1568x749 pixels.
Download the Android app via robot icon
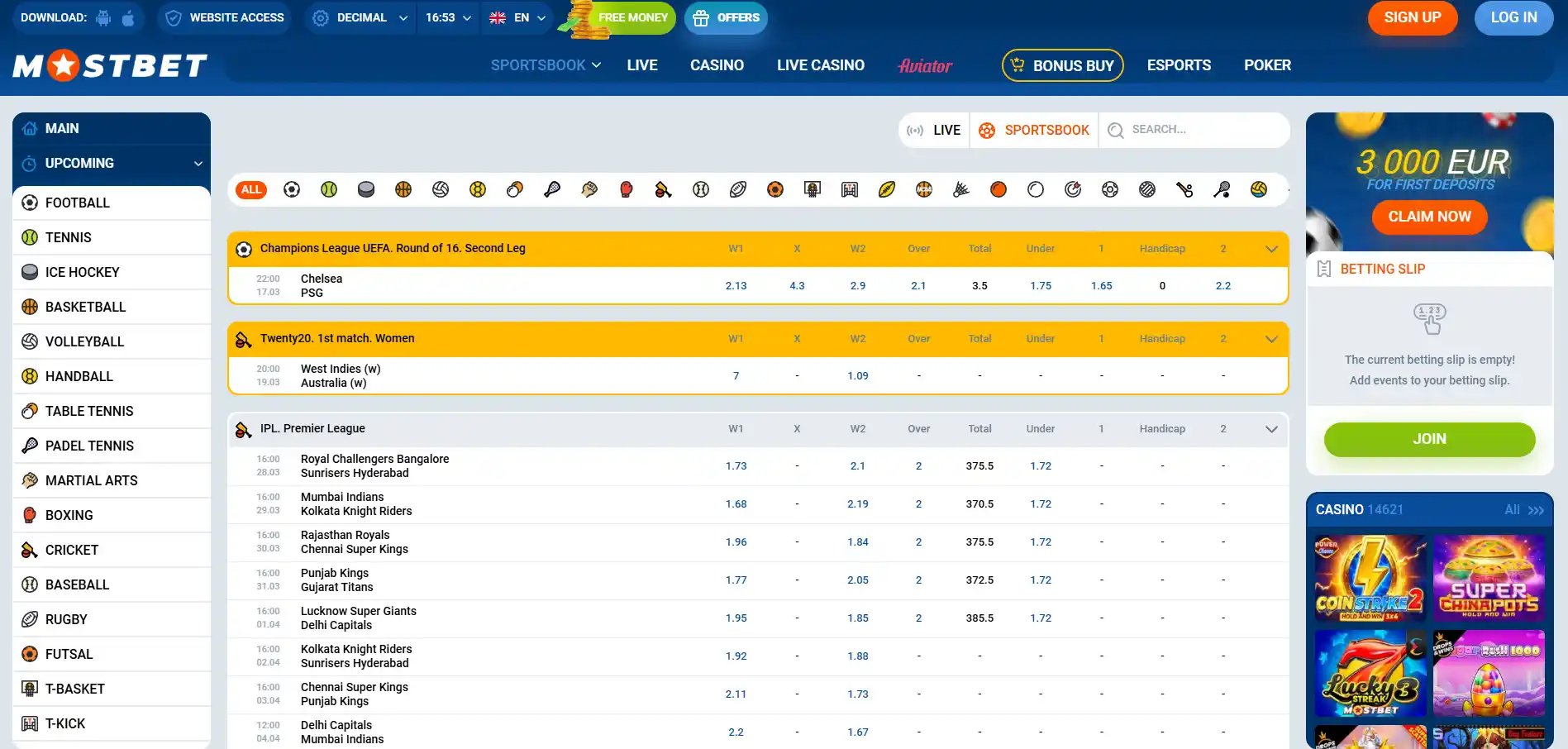103,18
